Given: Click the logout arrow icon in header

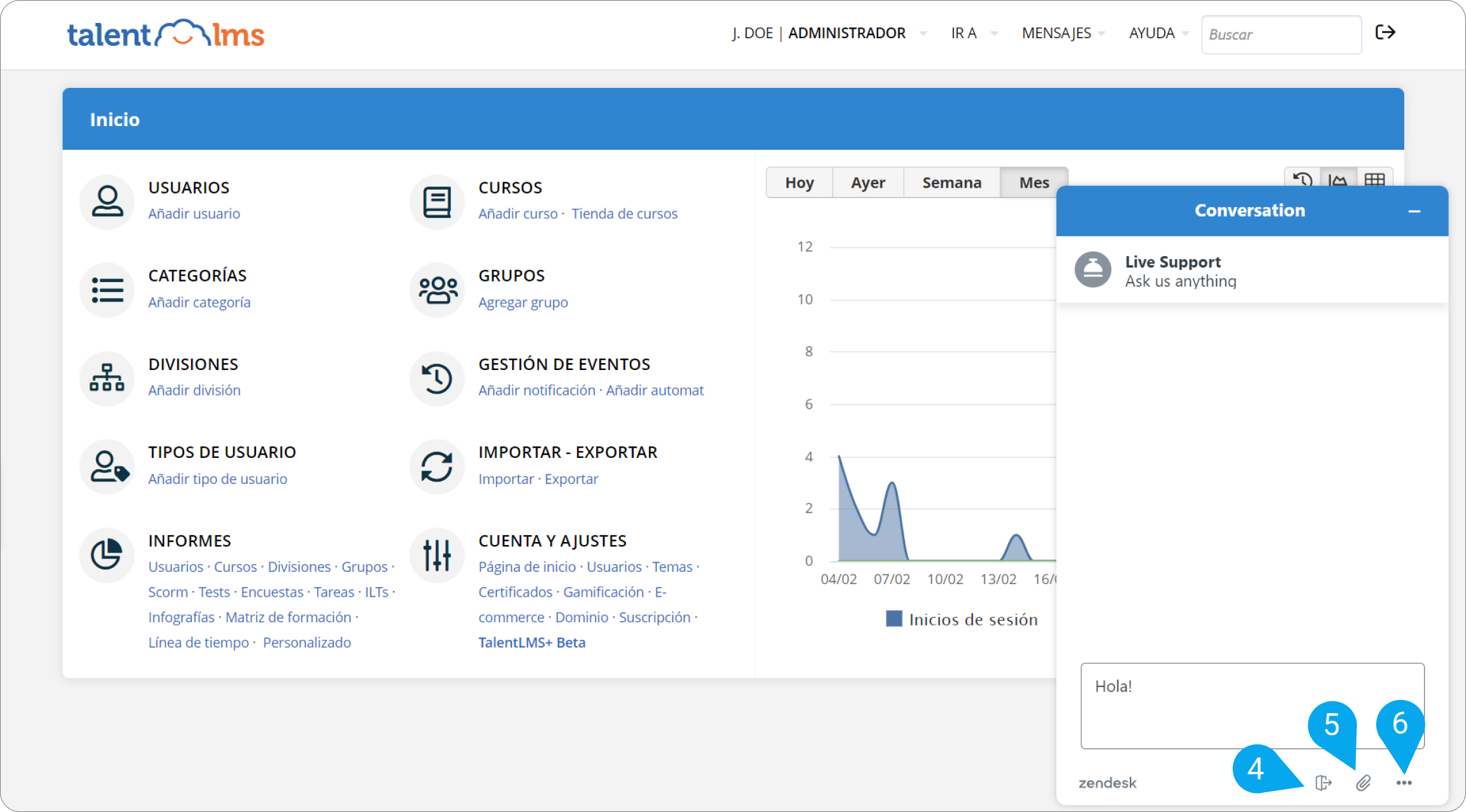Looking at the screenshot, I should 1385,32.
